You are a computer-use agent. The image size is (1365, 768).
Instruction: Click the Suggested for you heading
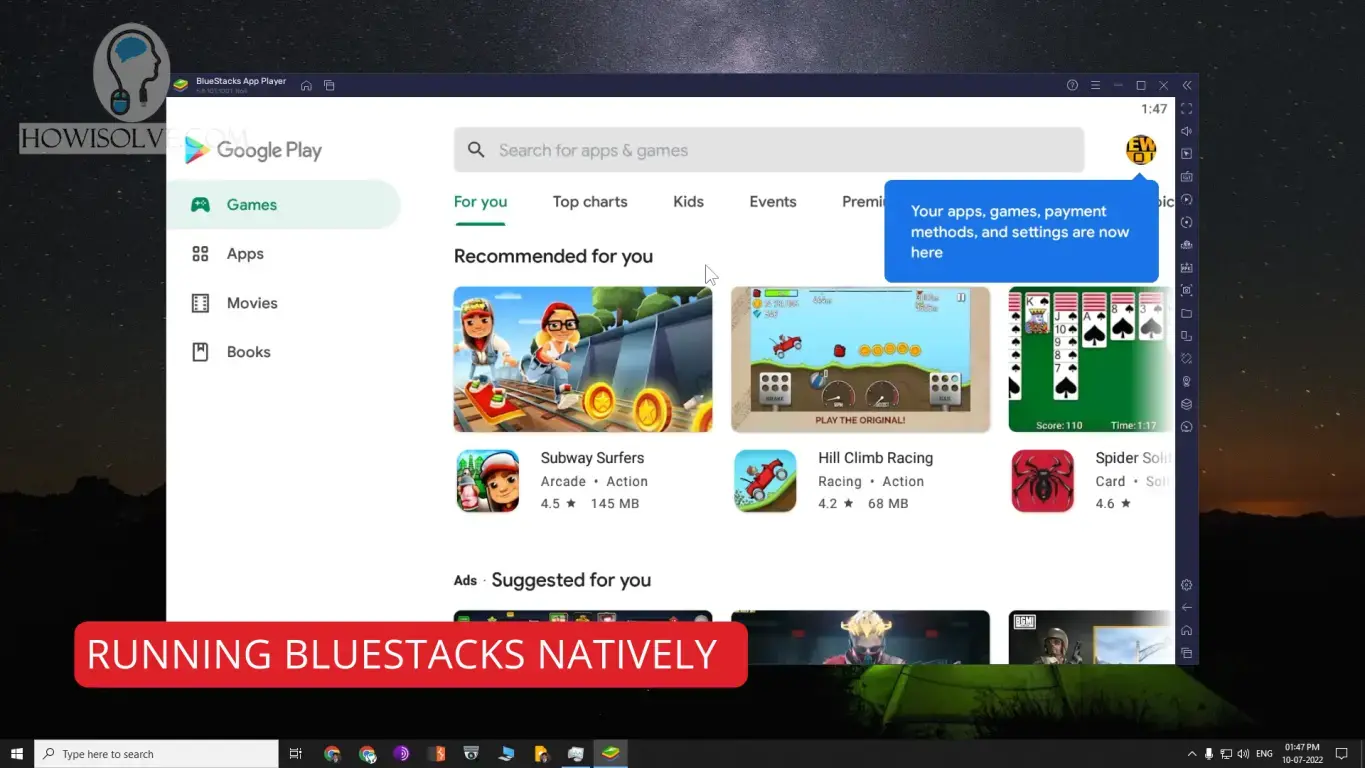(x=571, y=580)
